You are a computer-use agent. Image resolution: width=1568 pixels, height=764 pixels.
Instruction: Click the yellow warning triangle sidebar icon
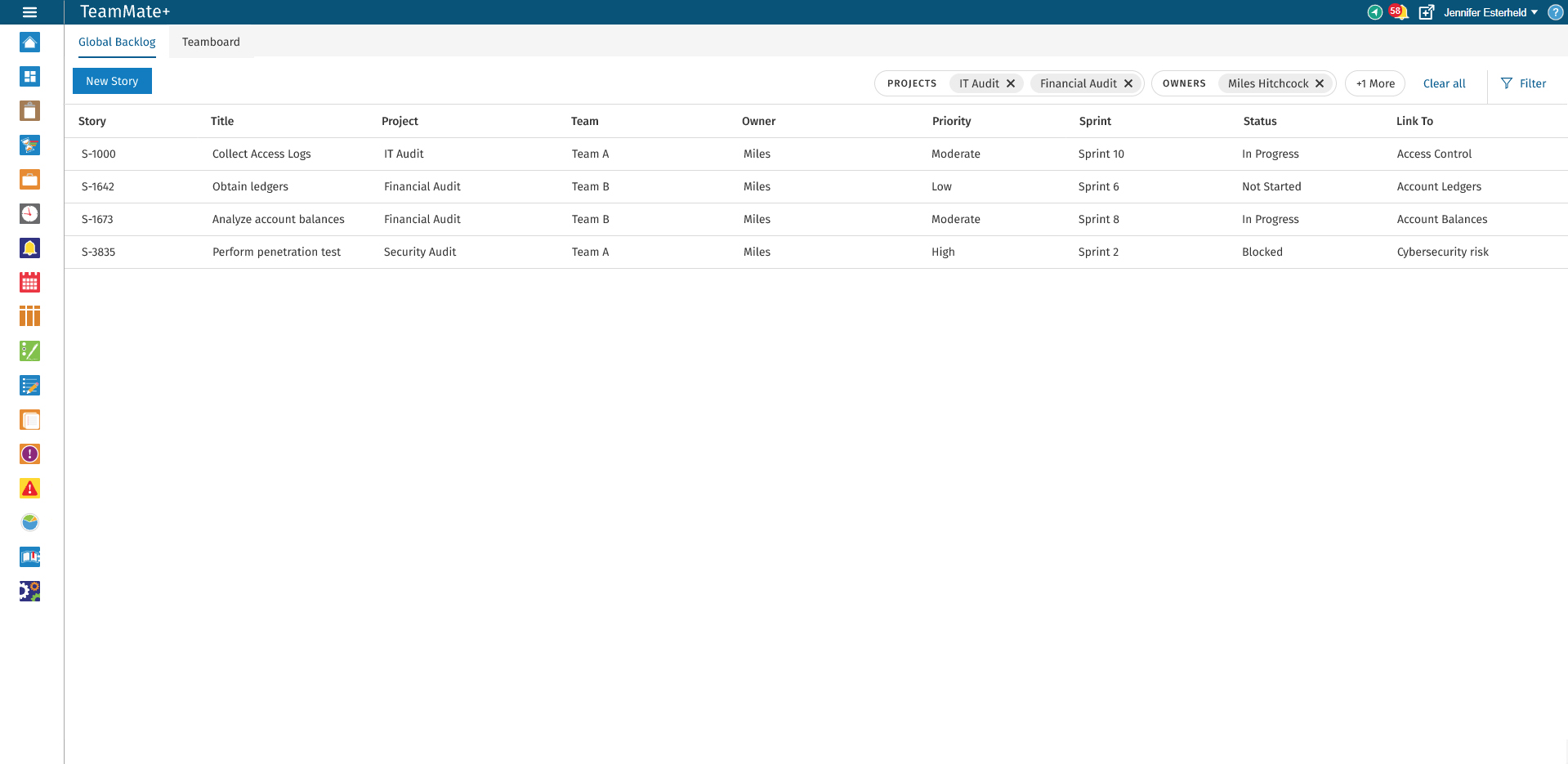[x=30, y=489]
